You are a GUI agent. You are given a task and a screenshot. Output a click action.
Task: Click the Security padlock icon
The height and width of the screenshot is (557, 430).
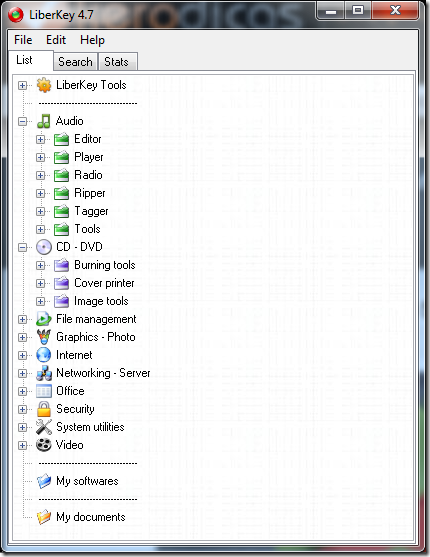click(x=44, y=409)
